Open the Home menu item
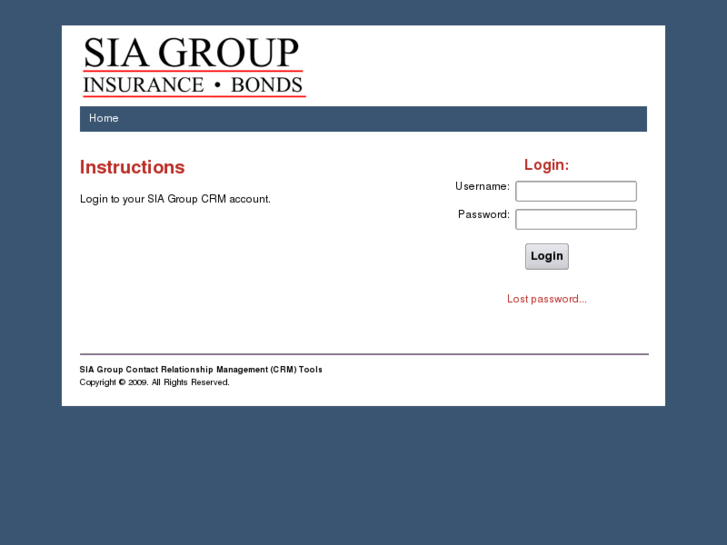 click(103, 118)
